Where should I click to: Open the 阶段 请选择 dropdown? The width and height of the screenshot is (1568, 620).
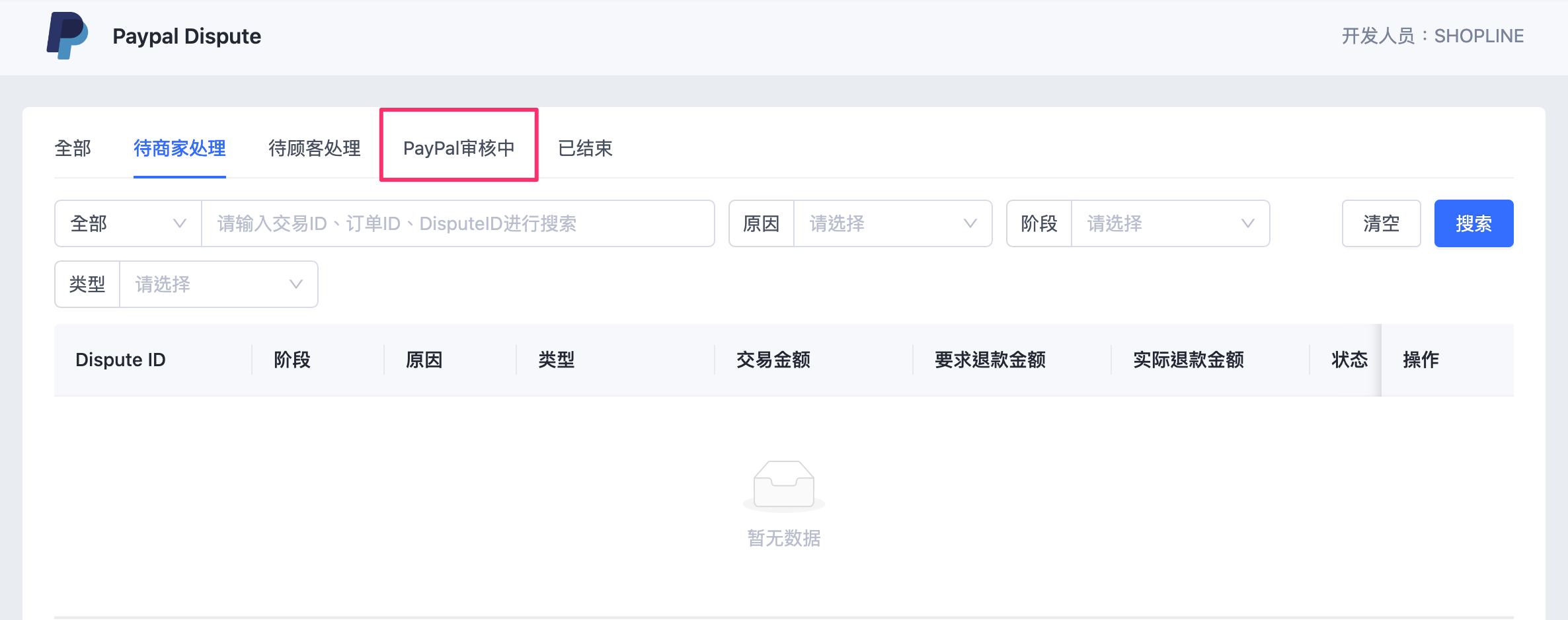pos(1170,223)
